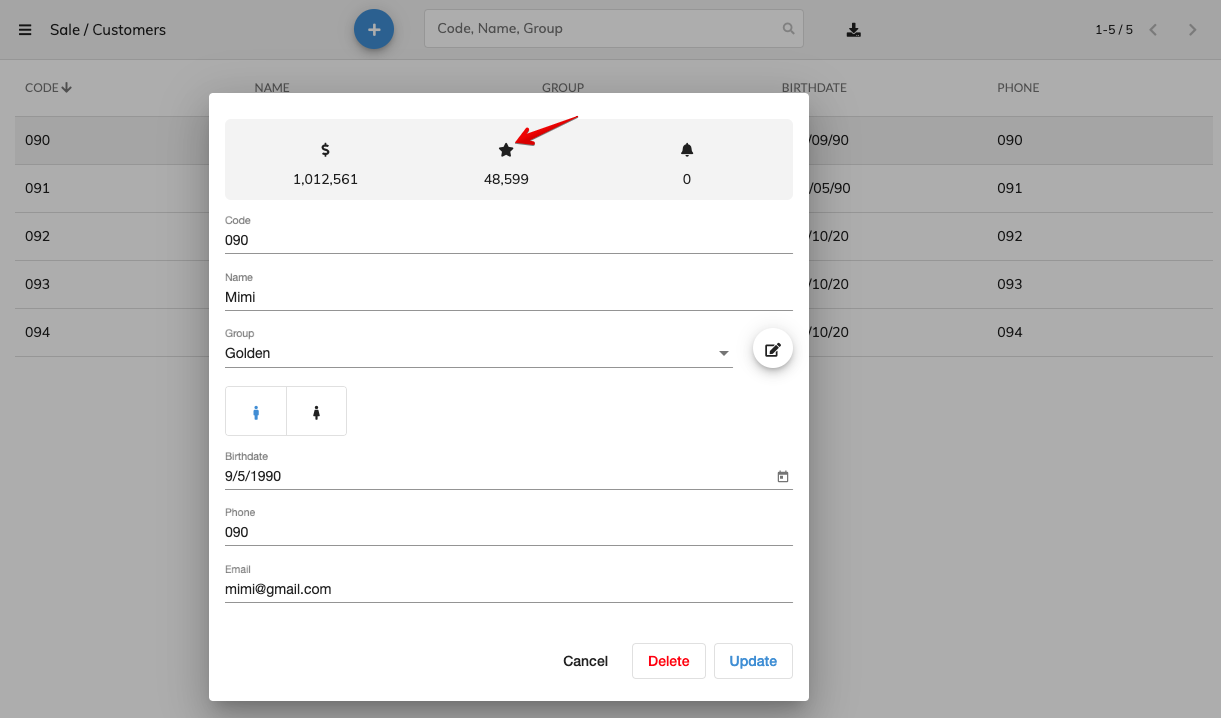Click the Birthdate field 9/5/1990
This screenshot has width=1221, height=718.
pyautogui.click(x=509, y=477)
